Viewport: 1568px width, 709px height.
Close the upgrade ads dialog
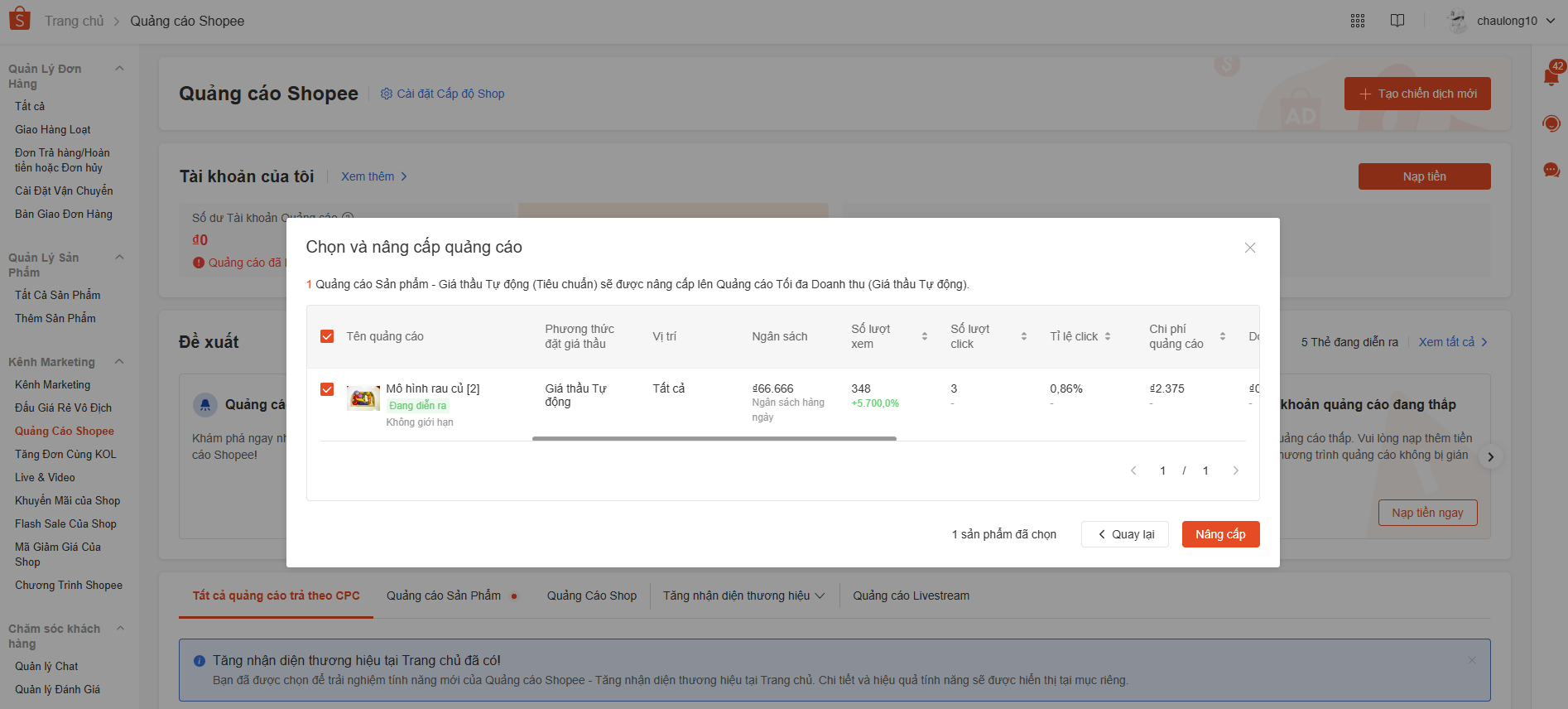(1250, 248)
